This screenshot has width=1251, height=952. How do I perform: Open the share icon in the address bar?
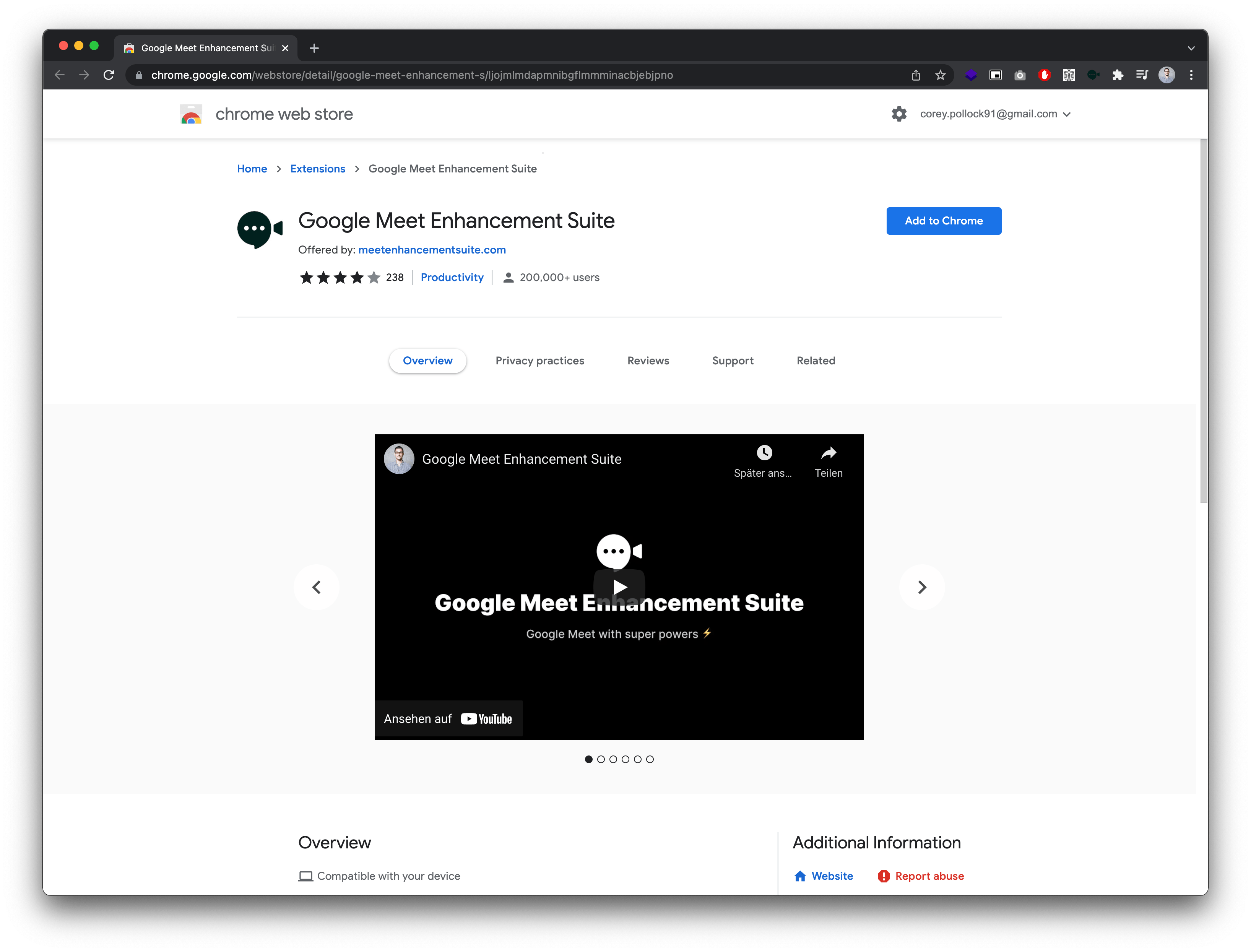pyautogui.click(x=916, y=74)
